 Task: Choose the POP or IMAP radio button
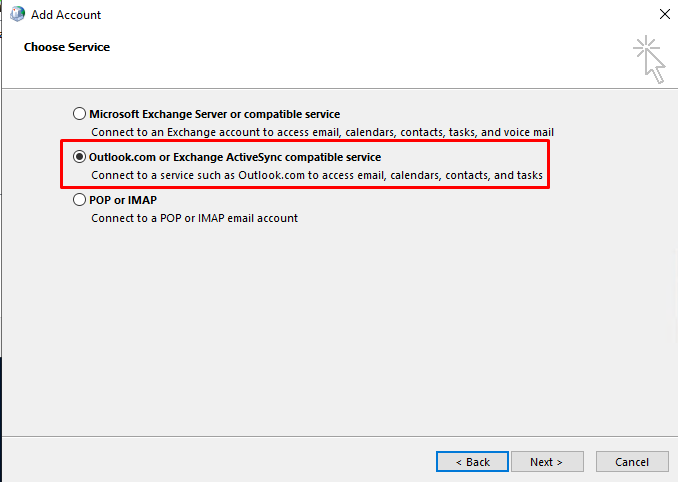[79, 200]
